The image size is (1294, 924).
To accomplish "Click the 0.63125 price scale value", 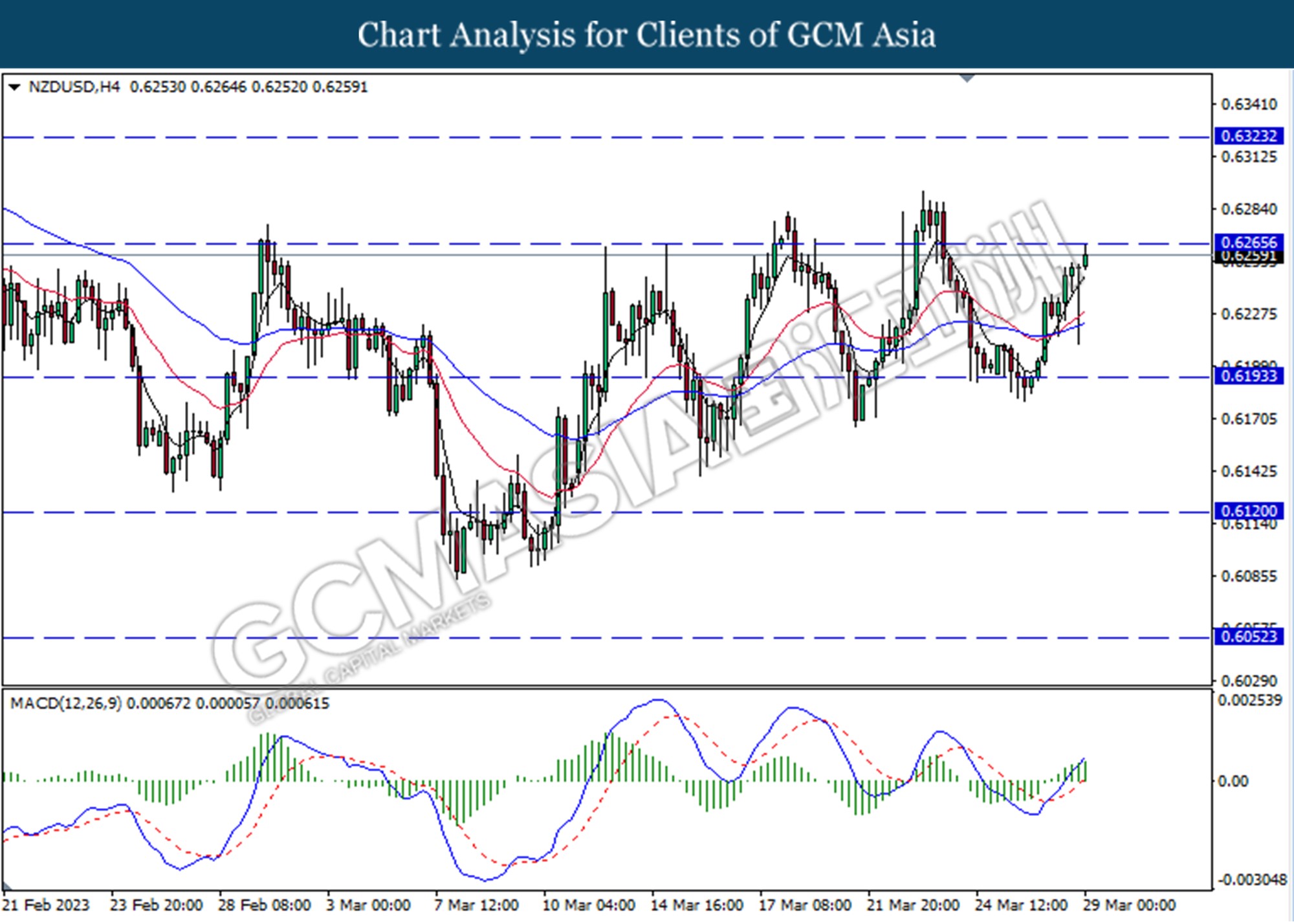I will (1249, 157).
